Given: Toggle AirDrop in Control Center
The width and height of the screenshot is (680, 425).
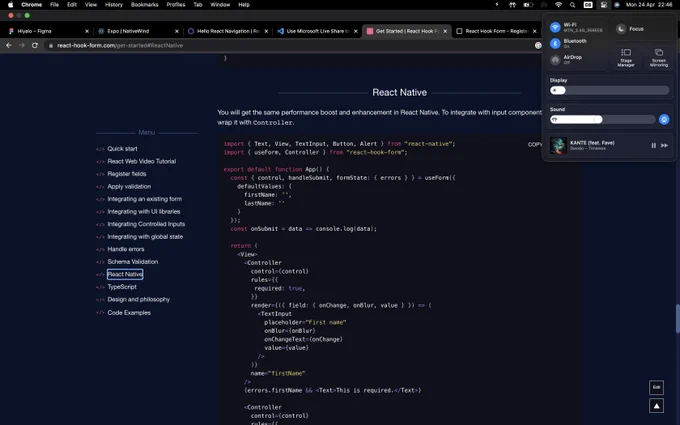Looking at the screenshot, I should coord(555,59).
